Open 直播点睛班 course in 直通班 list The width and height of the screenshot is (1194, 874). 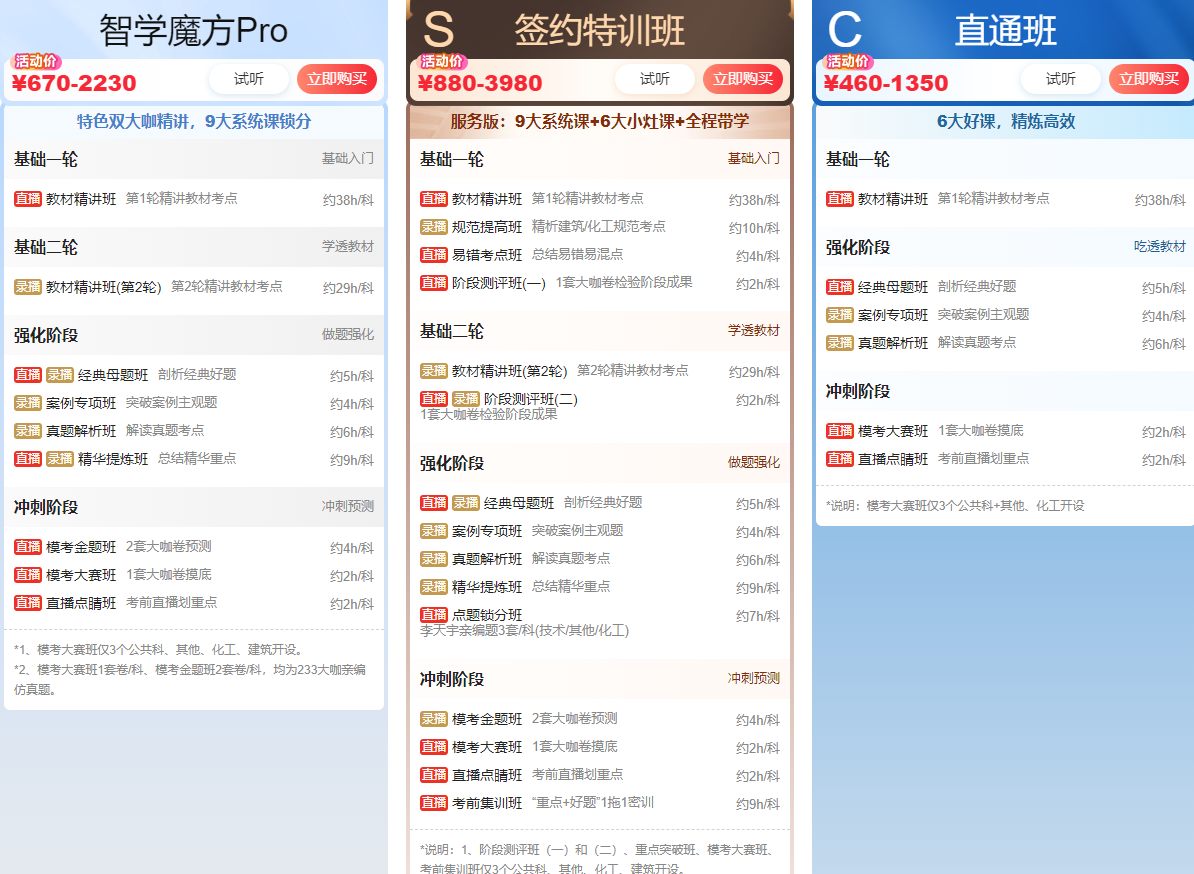point(893,459)
